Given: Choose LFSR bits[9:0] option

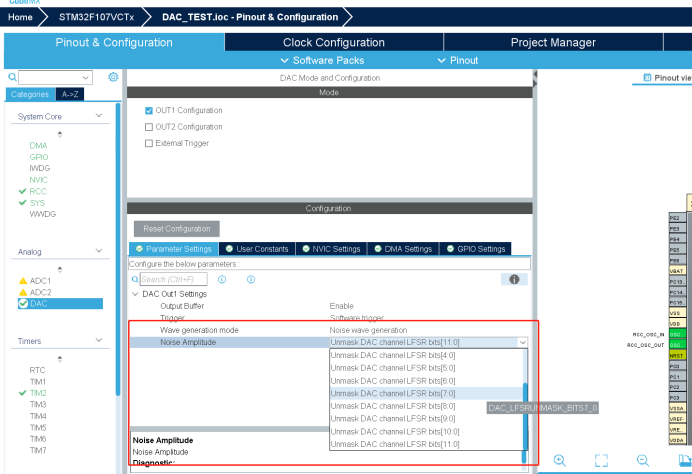Looking at the screenshot, I should pyautogui.click(x=426, y=419).
